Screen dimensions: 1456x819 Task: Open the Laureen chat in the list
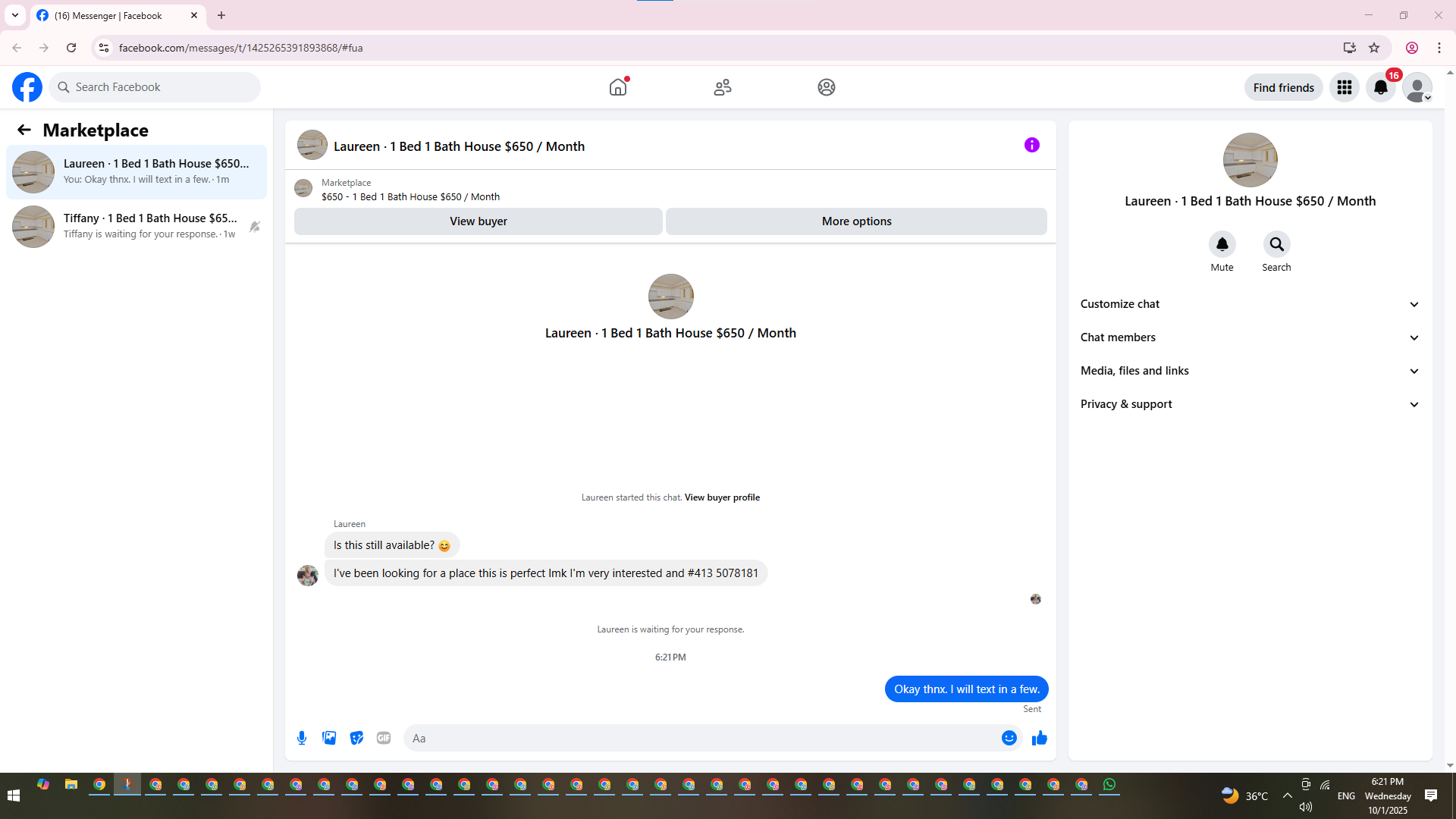coord(136,172)
